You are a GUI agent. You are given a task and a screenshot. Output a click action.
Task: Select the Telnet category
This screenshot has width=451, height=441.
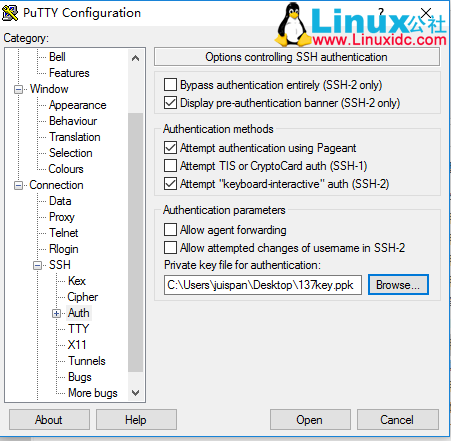tap(64, 233)
